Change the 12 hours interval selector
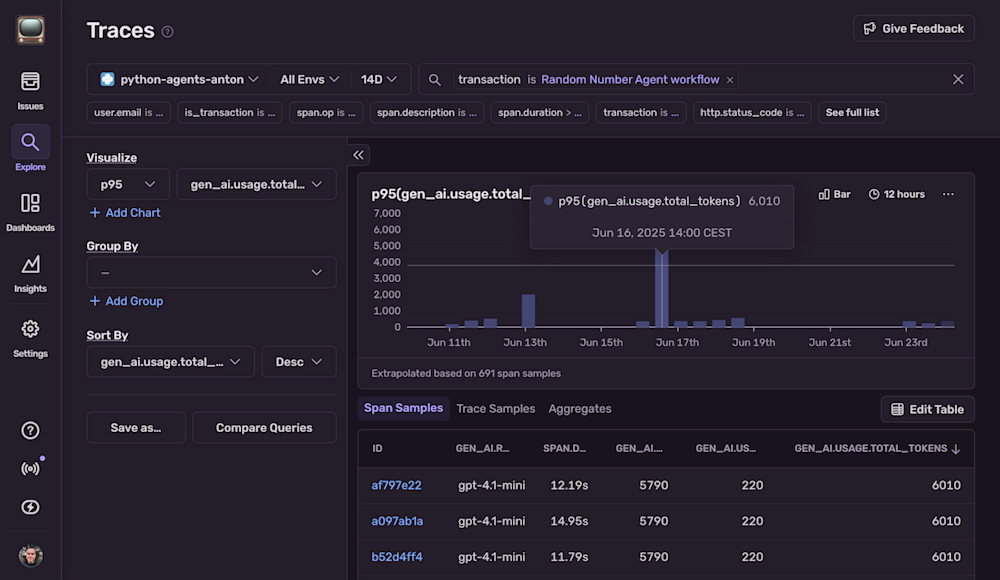The image size is (1000, 580). pyautogui.click(x=897, y=194)
